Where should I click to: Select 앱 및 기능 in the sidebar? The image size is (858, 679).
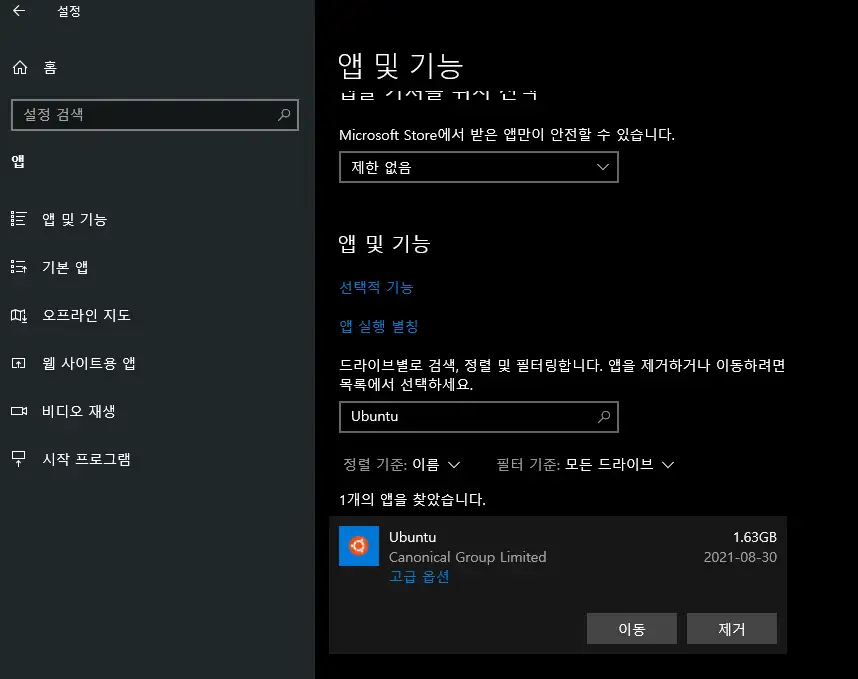(x=74, y=219)
